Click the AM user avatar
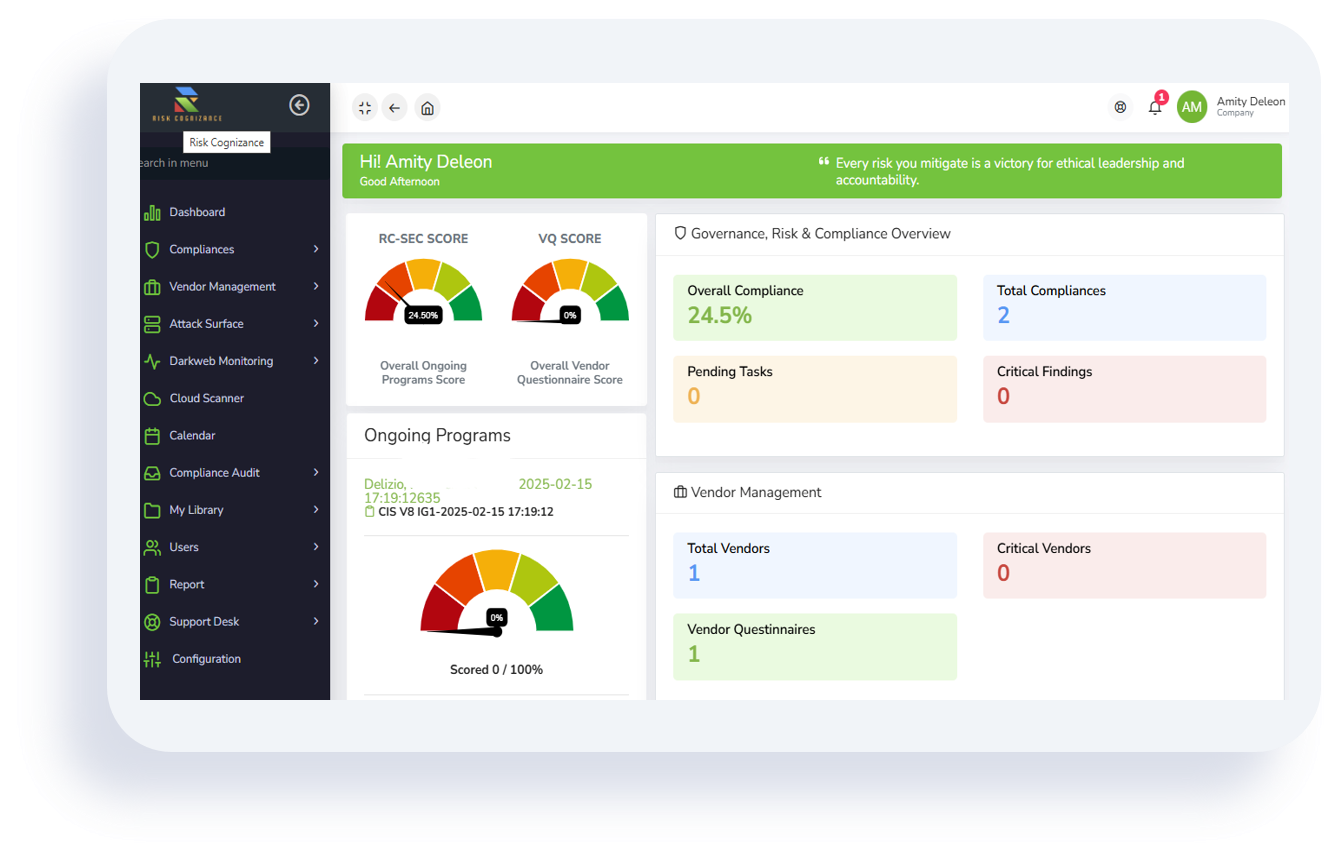Viewport: 1340px width, 859px height. (1192, 107)
